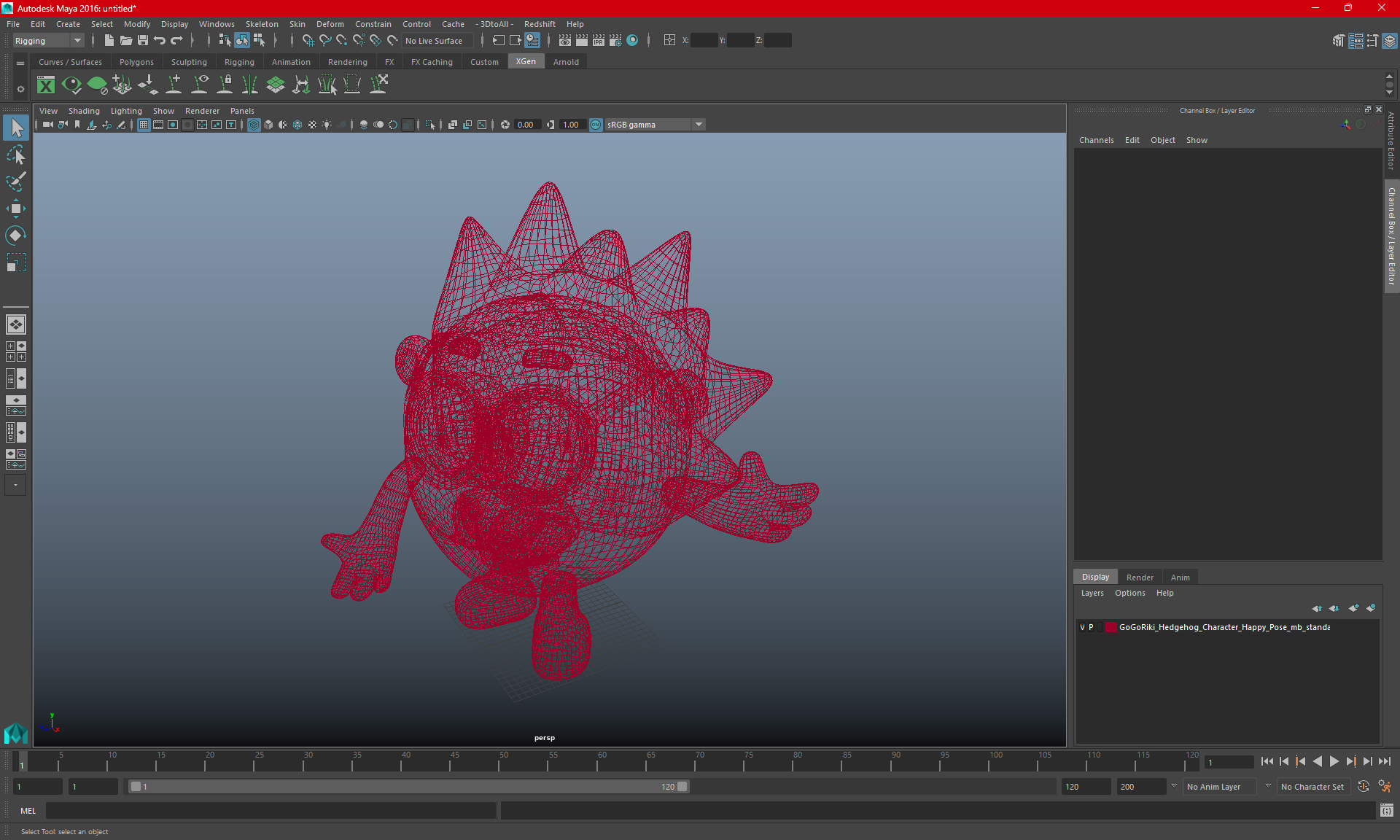Screen dimensions: 1400x840
Task: Click the Save scene icon
Action: pos(143,41)
